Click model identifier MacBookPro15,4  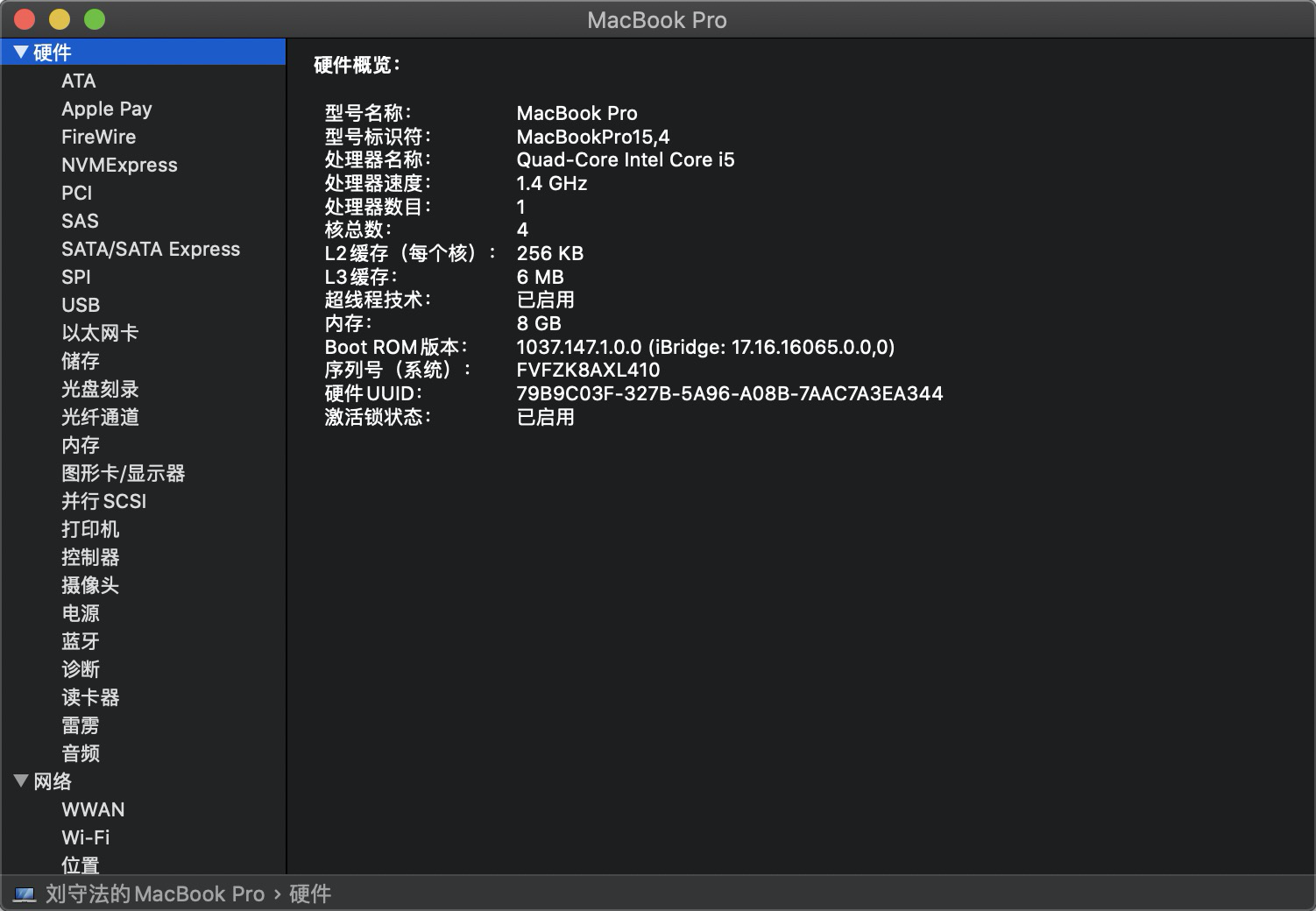(593, 137)
